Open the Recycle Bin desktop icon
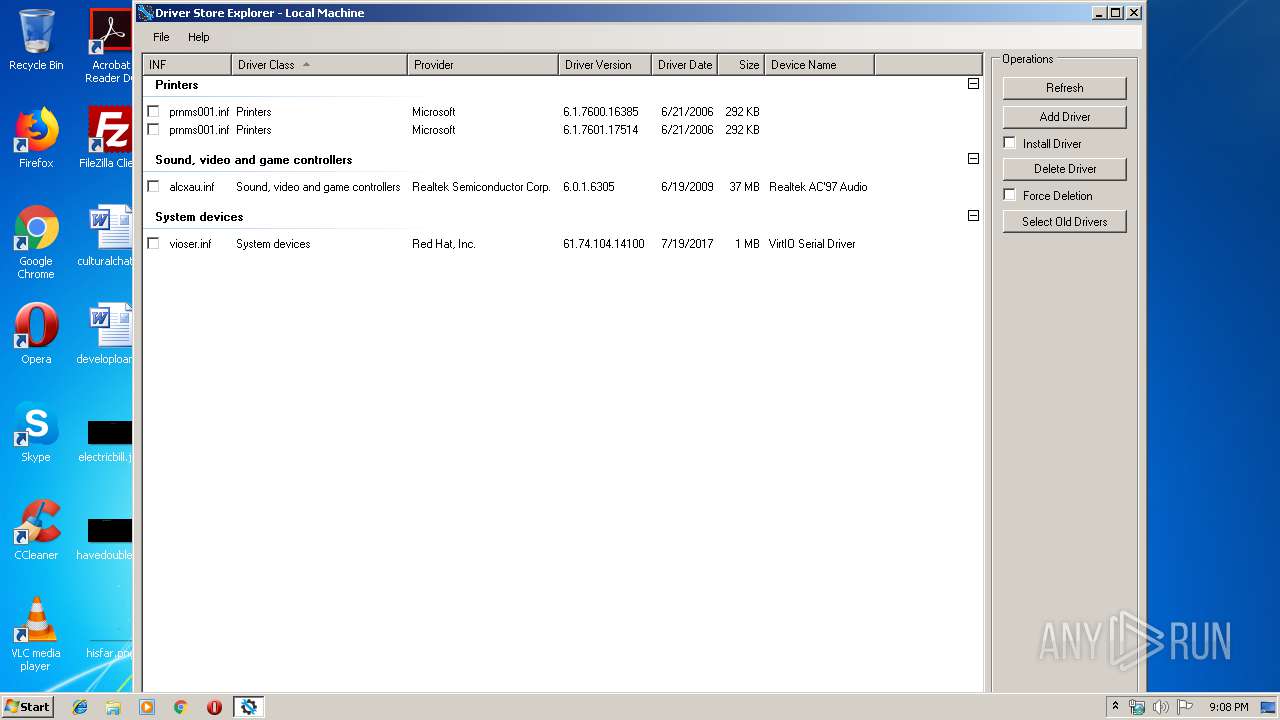The height and width of the screenshot is (720, 1280). 36,40
